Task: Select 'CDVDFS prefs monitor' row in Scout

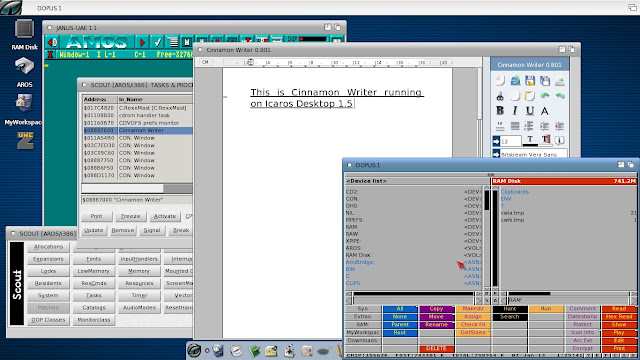Action: coord(138,123)
